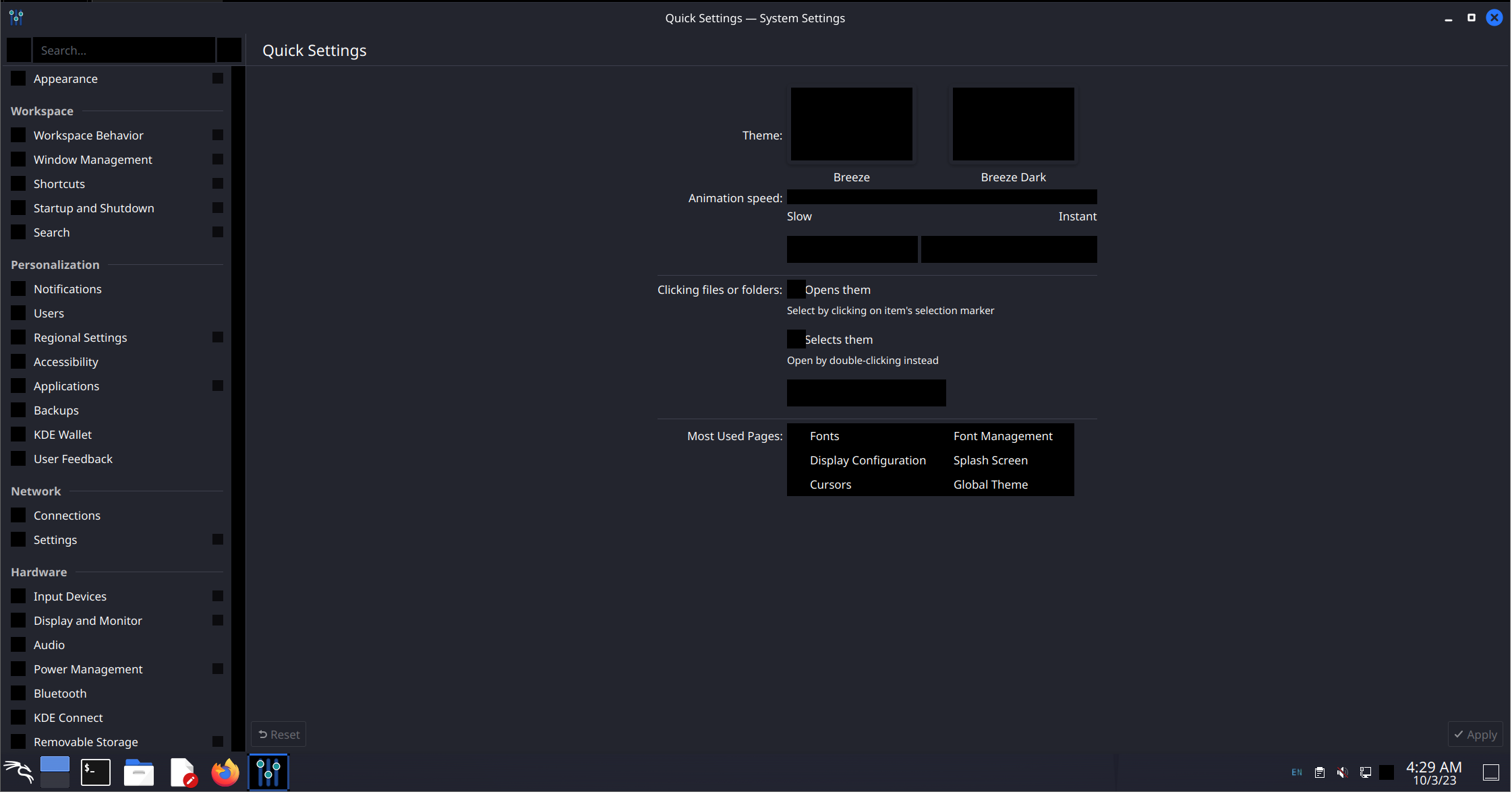Viewport: 1512px width, 794px height.
Task: Click the sidebar Search field
Action: point(125,51)
